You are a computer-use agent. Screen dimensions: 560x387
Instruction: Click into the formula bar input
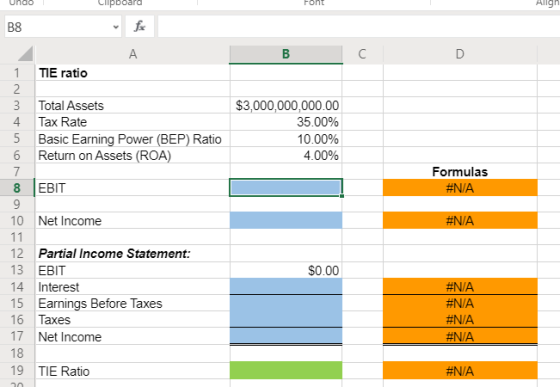pos(359,26)
